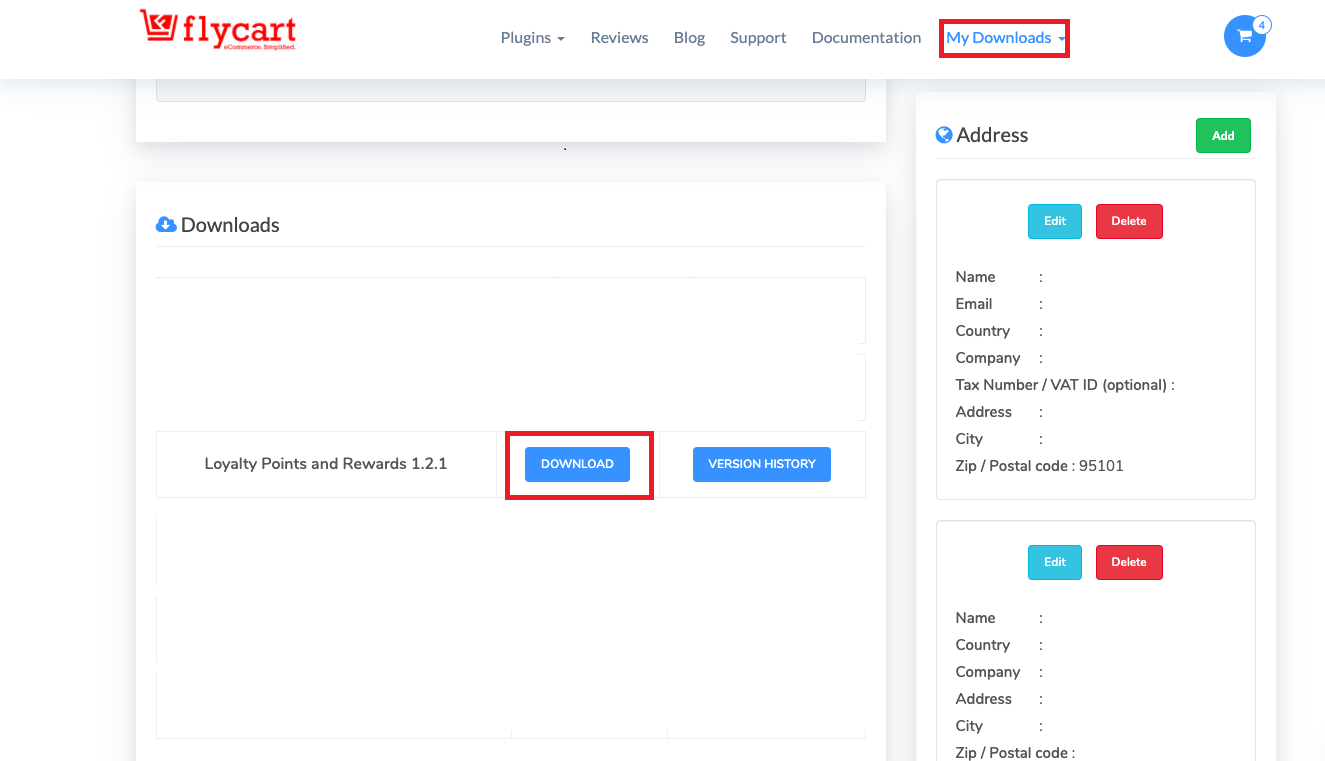The width and height of the screenshot is (1325, 761).
Task: Open the Blog page
Action: point(689,38)
